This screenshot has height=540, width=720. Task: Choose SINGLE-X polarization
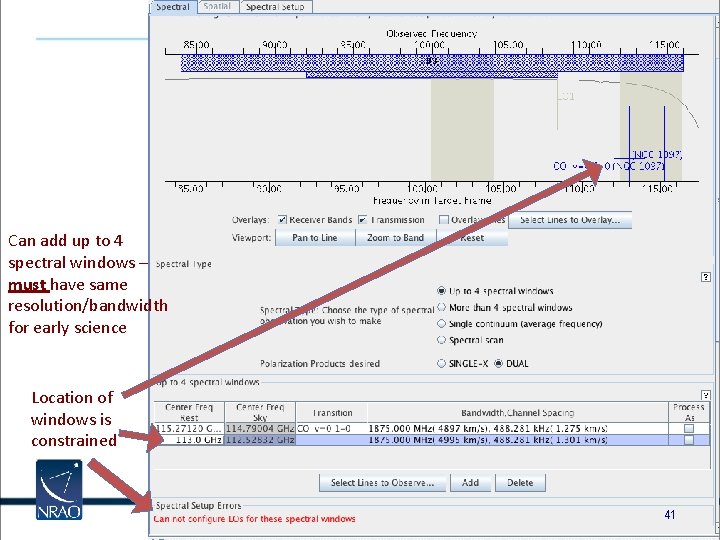(441, 364)
